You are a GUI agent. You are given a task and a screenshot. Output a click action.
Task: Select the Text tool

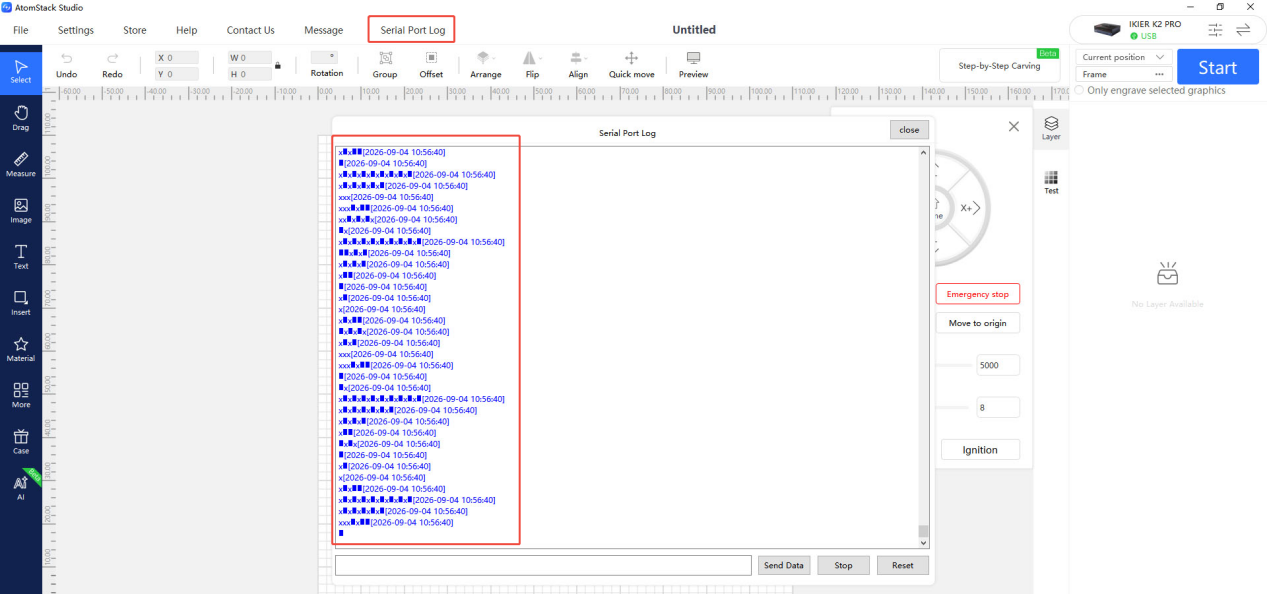pos(21,257)
